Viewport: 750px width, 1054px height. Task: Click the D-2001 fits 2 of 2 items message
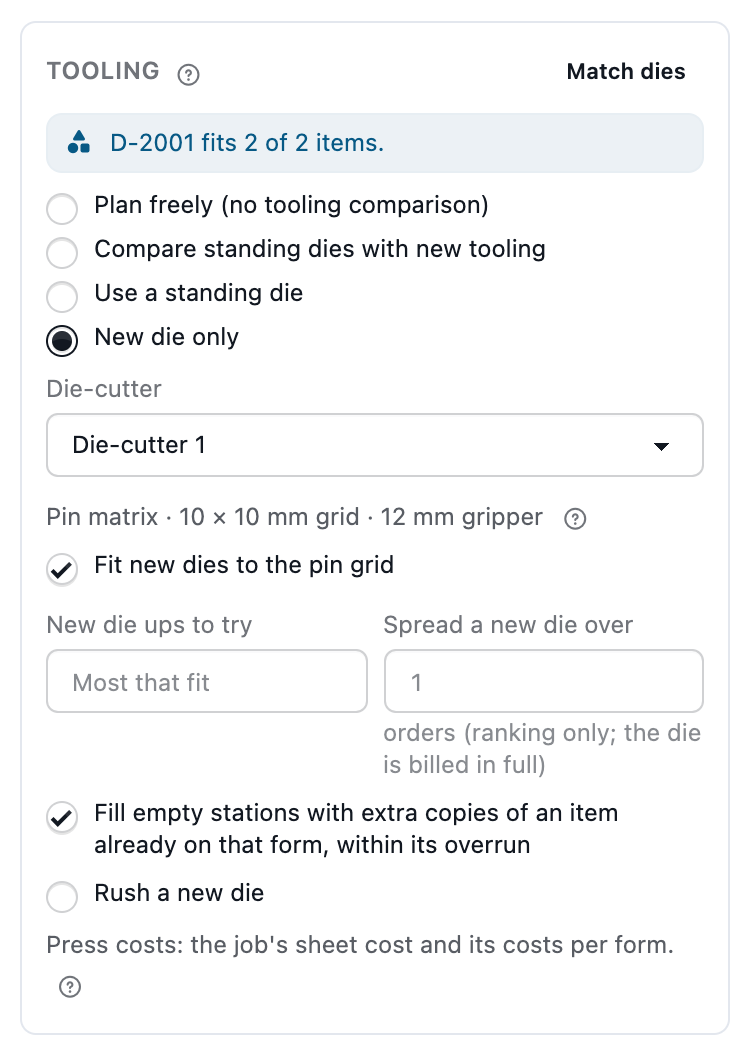pos(247,143)
